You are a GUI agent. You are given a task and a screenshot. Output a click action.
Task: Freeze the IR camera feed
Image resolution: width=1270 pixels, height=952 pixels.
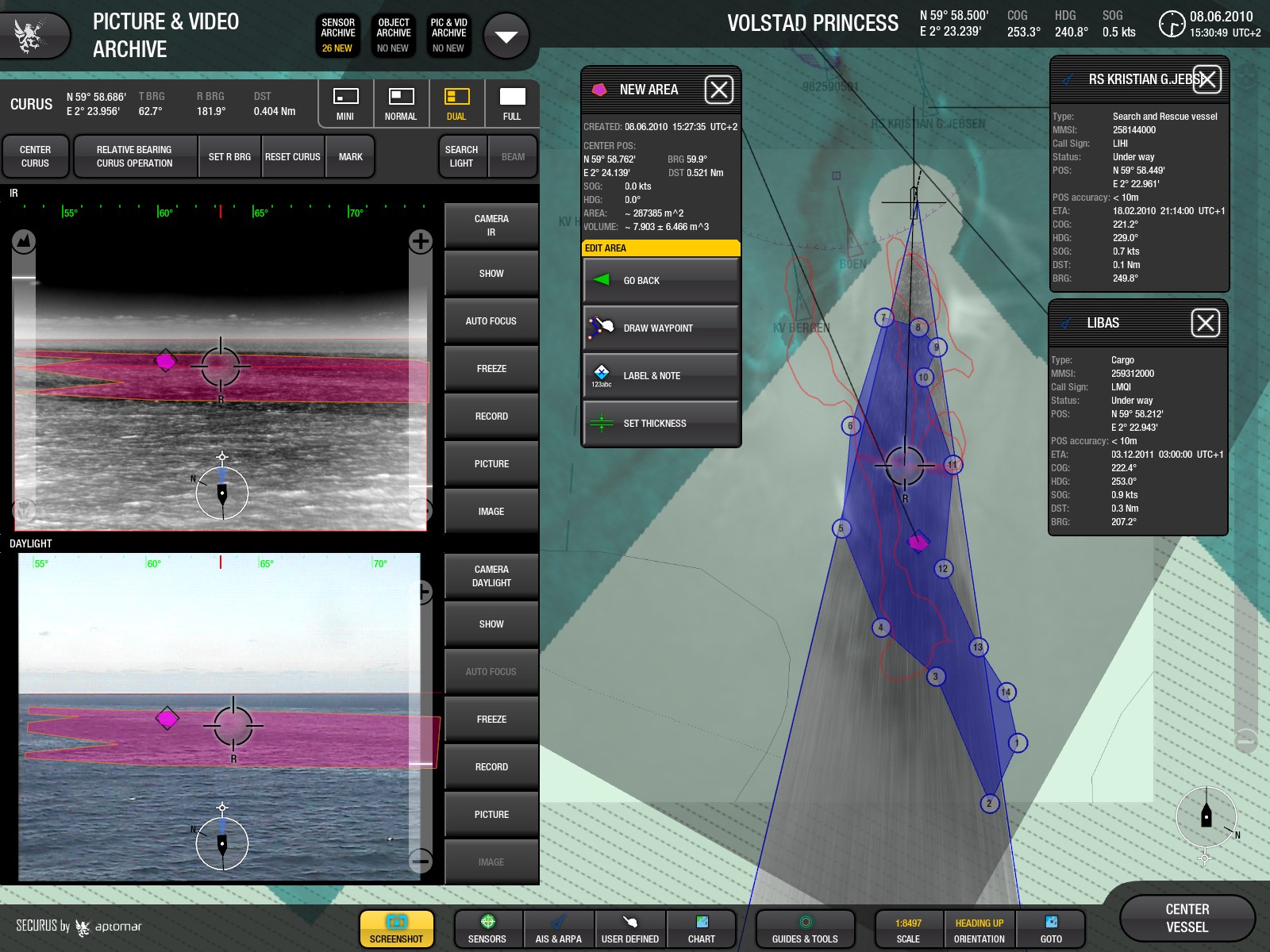coord(491,369)
